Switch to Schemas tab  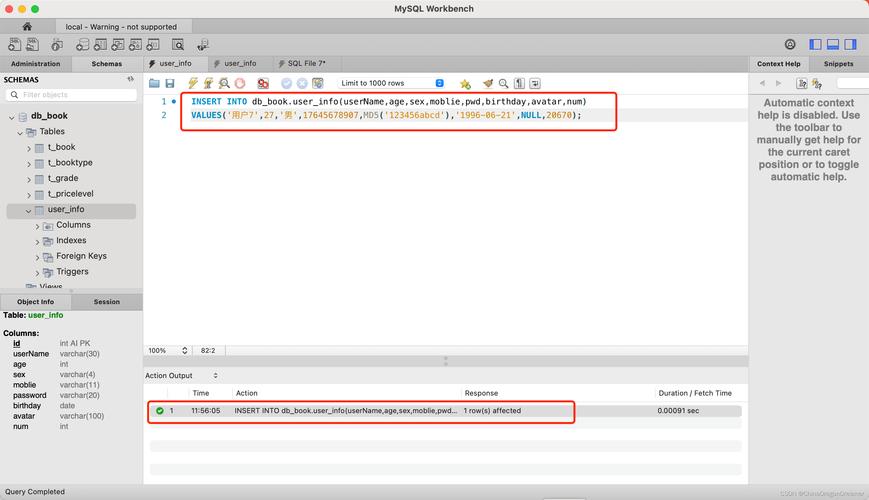click(106, 64)
